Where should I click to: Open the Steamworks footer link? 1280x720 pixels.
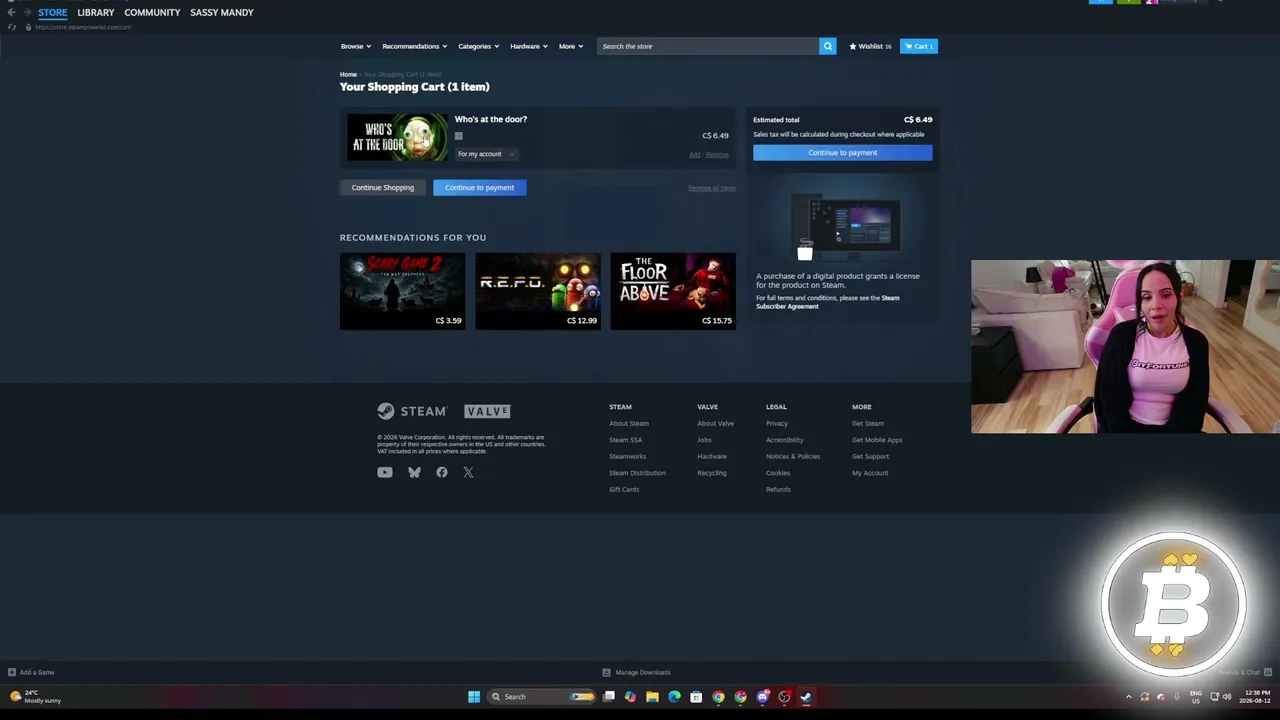coord(627,456)
